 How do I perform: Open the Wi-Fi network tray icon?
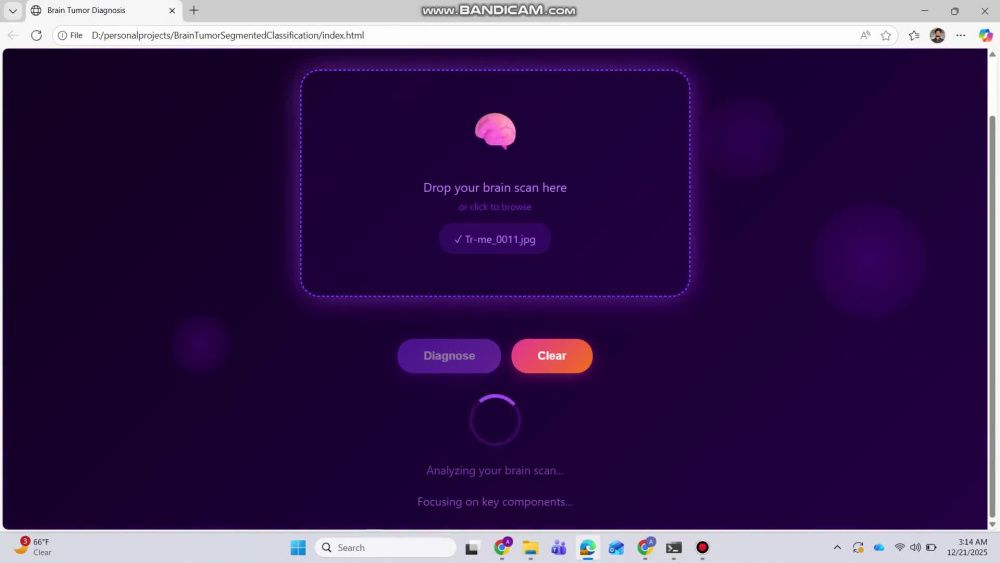tap(900, 547)
